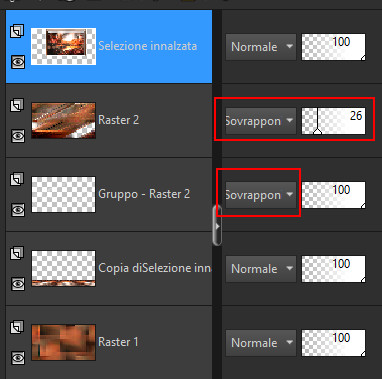Screen dimensions: 382x379
Task: Open blend mode dropdown for Selezione innalzata
Action: (261, 47)
